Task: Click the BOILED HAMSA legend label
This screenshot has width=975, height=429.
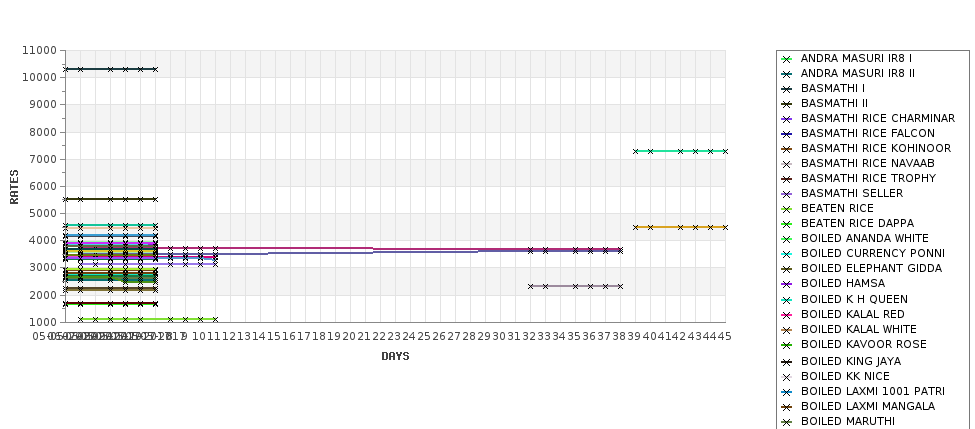Action: tap(843, 283)
